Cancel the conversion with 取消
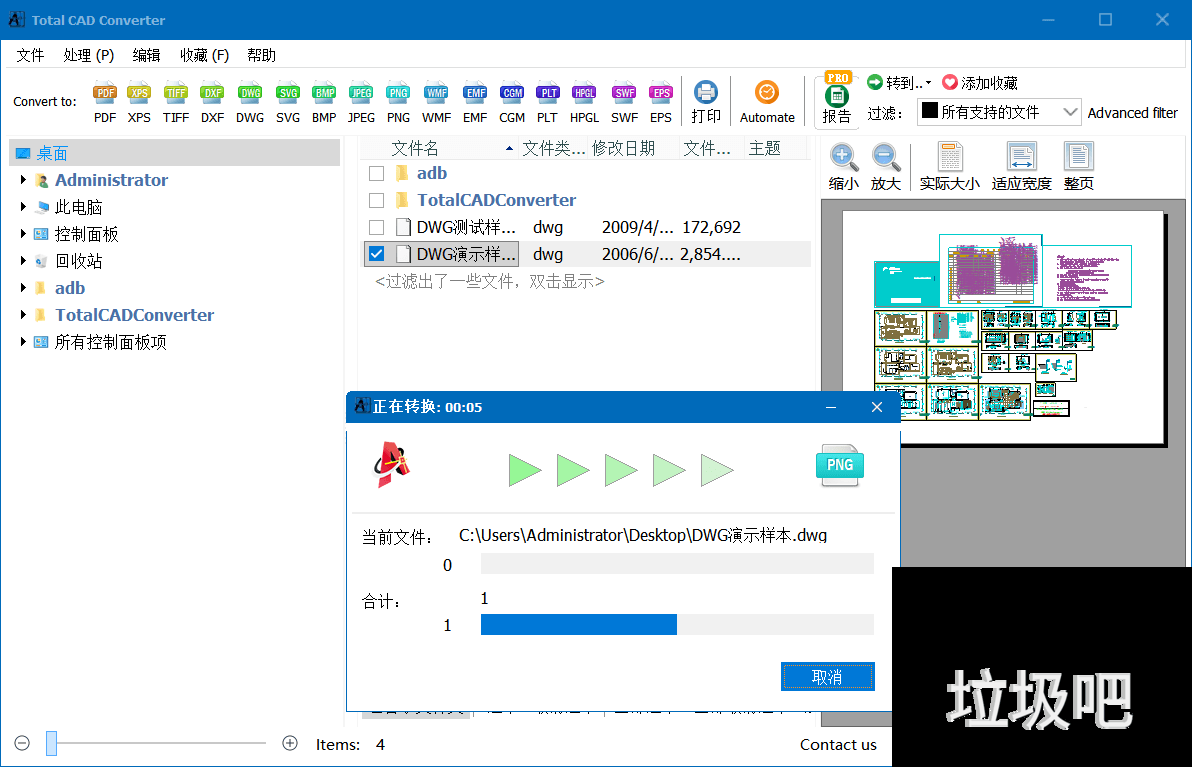 [x=827, y=676]
